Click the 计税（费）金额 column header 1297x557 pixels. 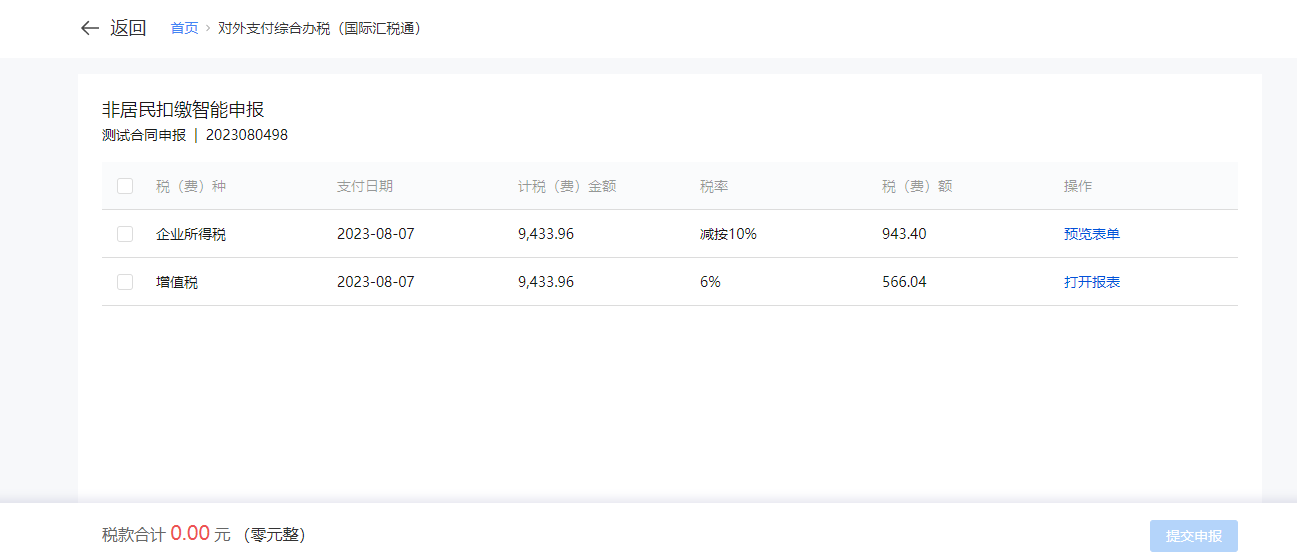coord(567,186)
